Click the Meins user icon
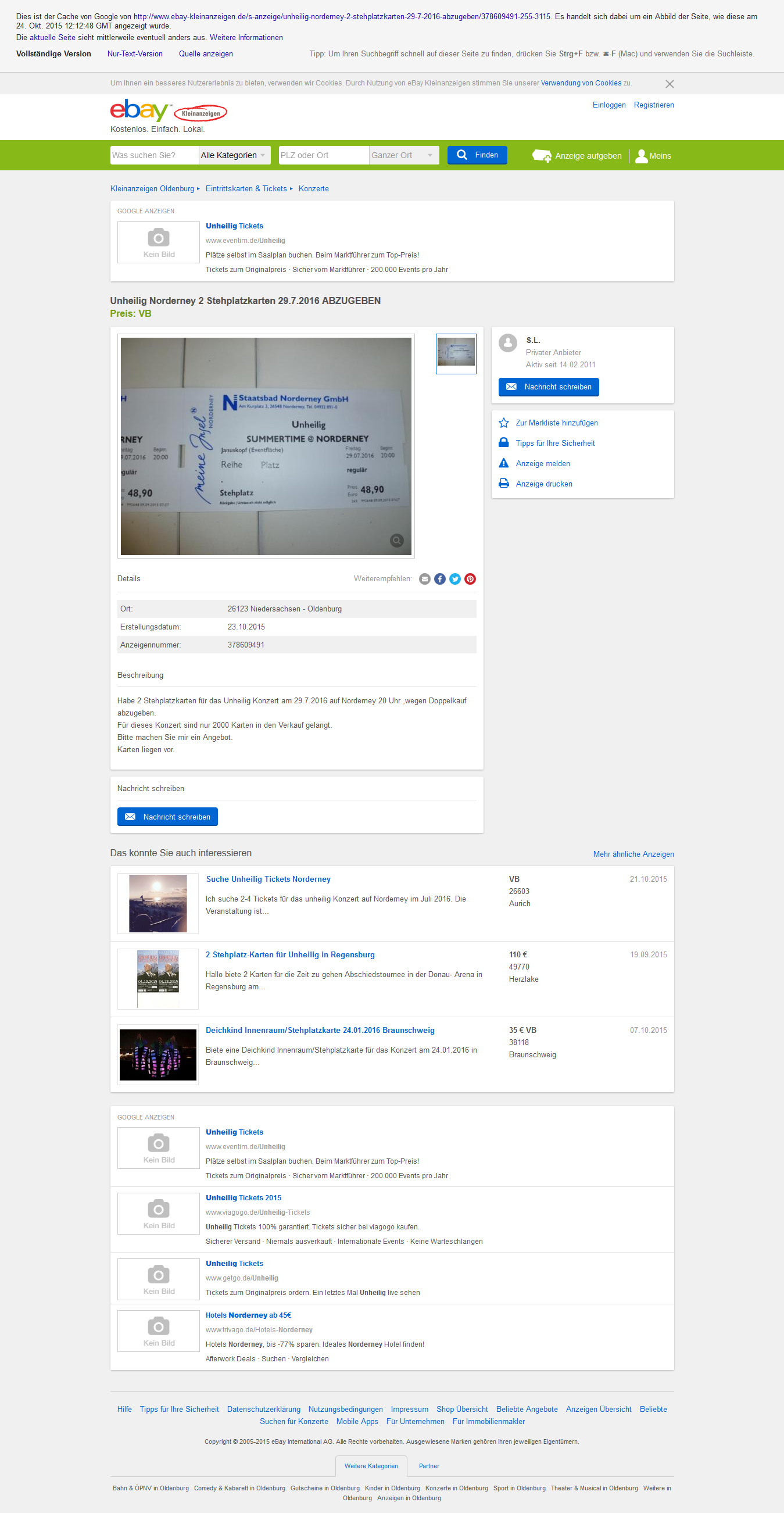The height and width of the screenshot is (1513, 784). [x=641, y=156]
